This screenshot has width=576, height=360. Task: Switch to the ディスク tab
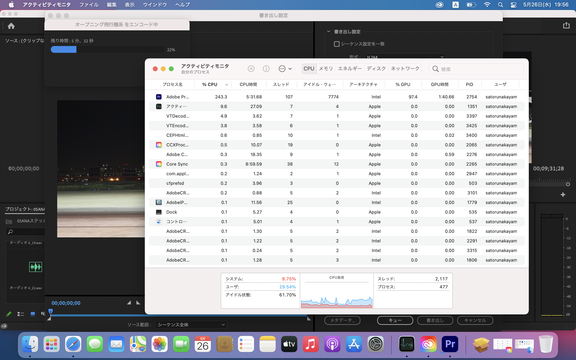(x=377, y=69)
